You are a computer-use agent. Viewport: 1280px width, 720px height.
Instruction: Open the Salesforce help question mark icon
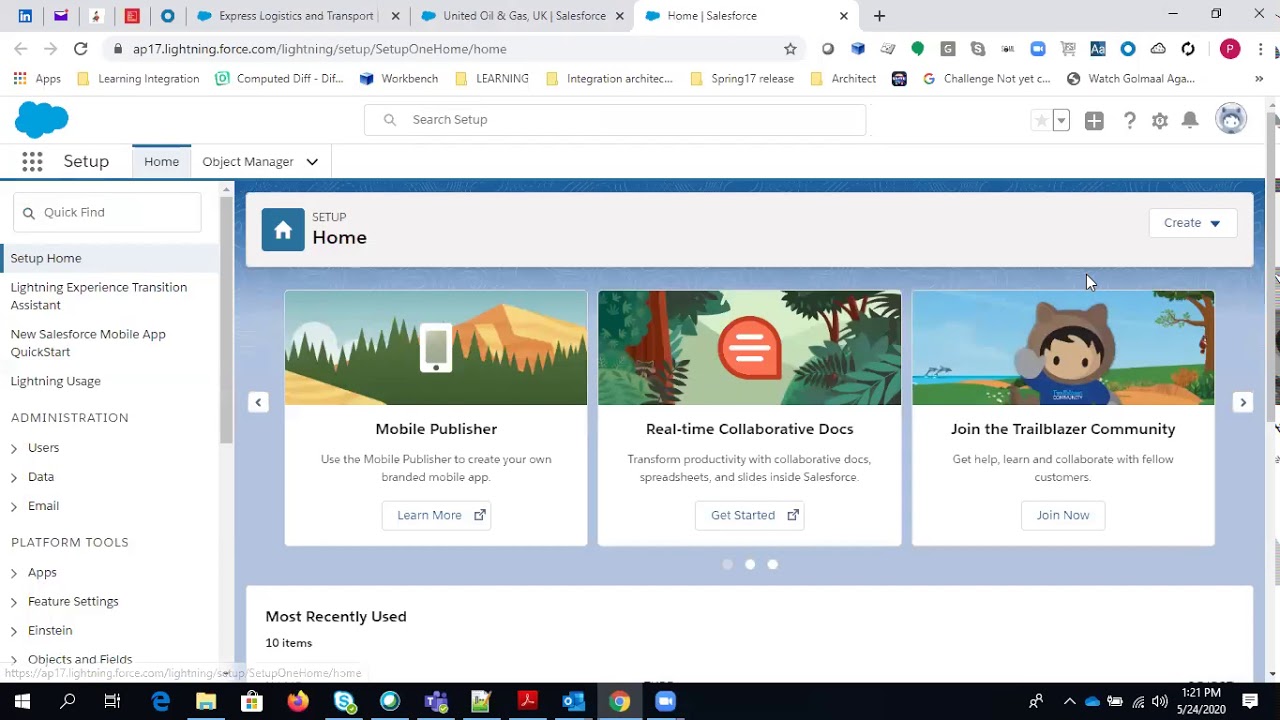pyautogui.click(x=1129, y=120)
